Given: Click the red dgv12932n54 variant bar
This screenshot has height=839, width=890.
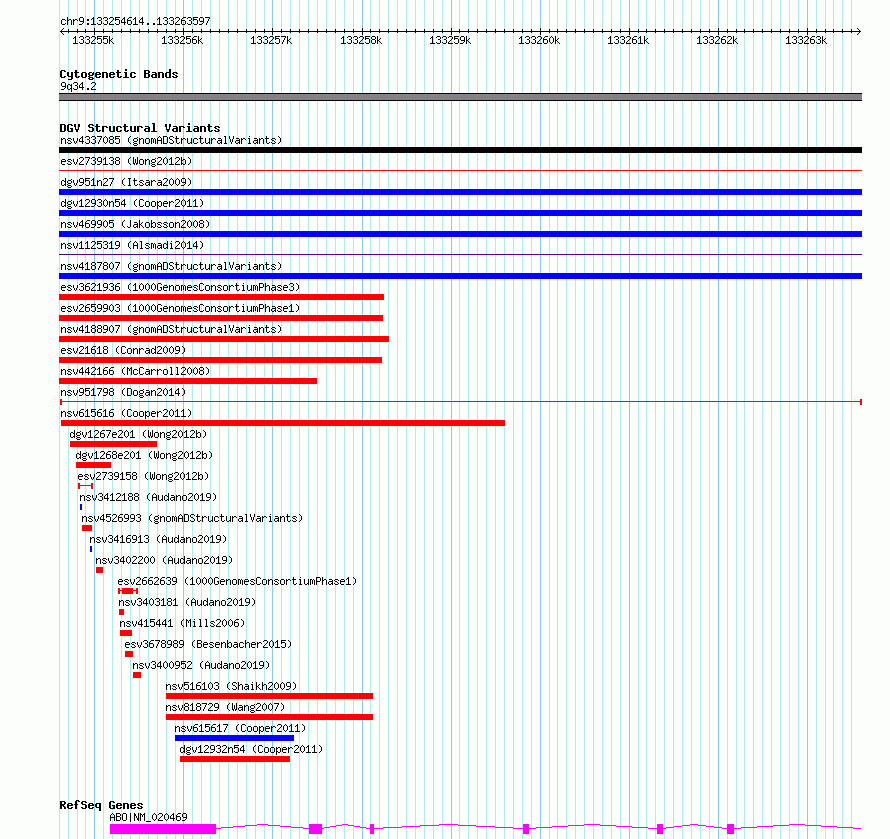Looking at the screenshot, I should tap(235, 759).
